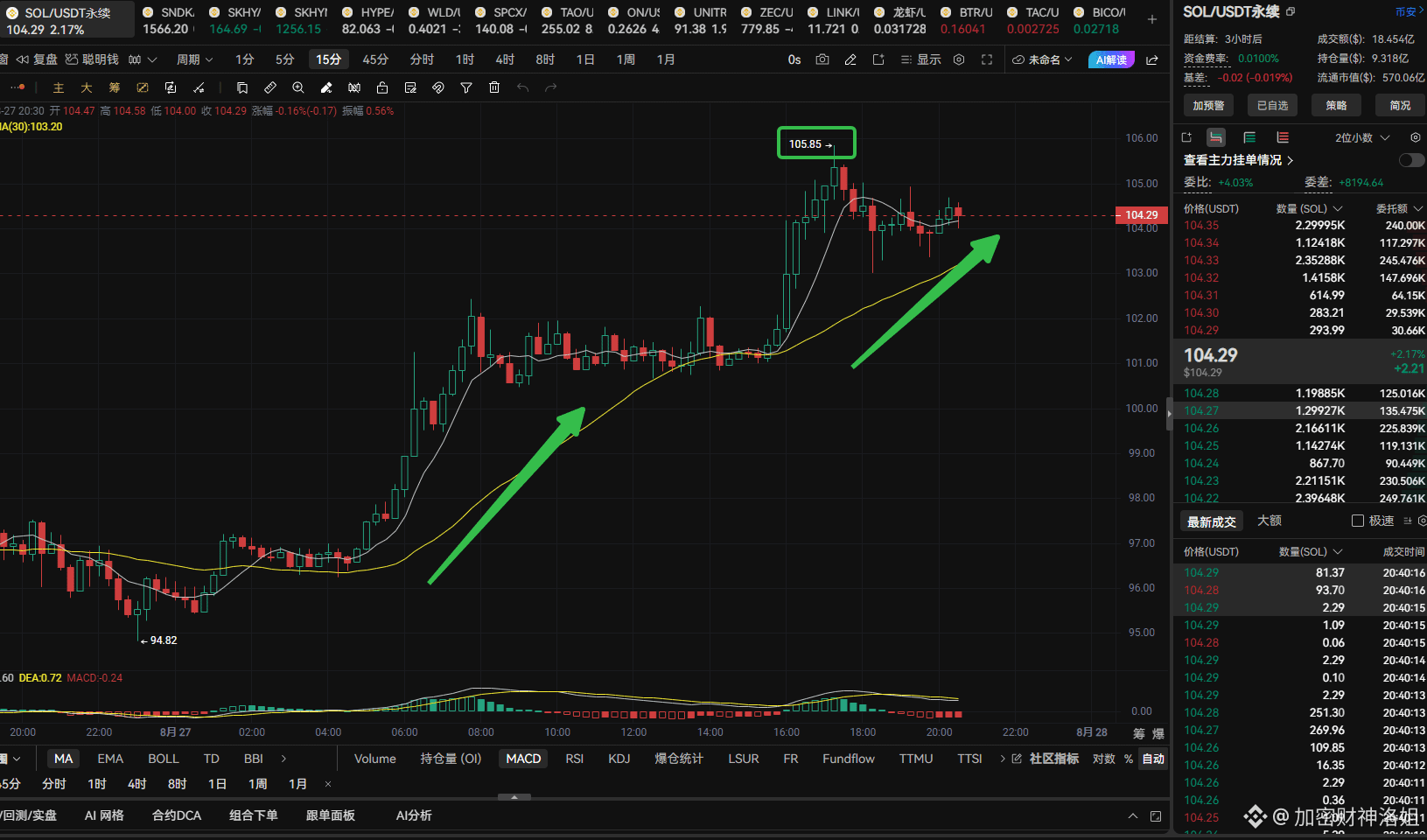This screenshot has width=1427, height=840.
Task: Switch to the 1时 timeframe in top bar
Action: (465, 59)
